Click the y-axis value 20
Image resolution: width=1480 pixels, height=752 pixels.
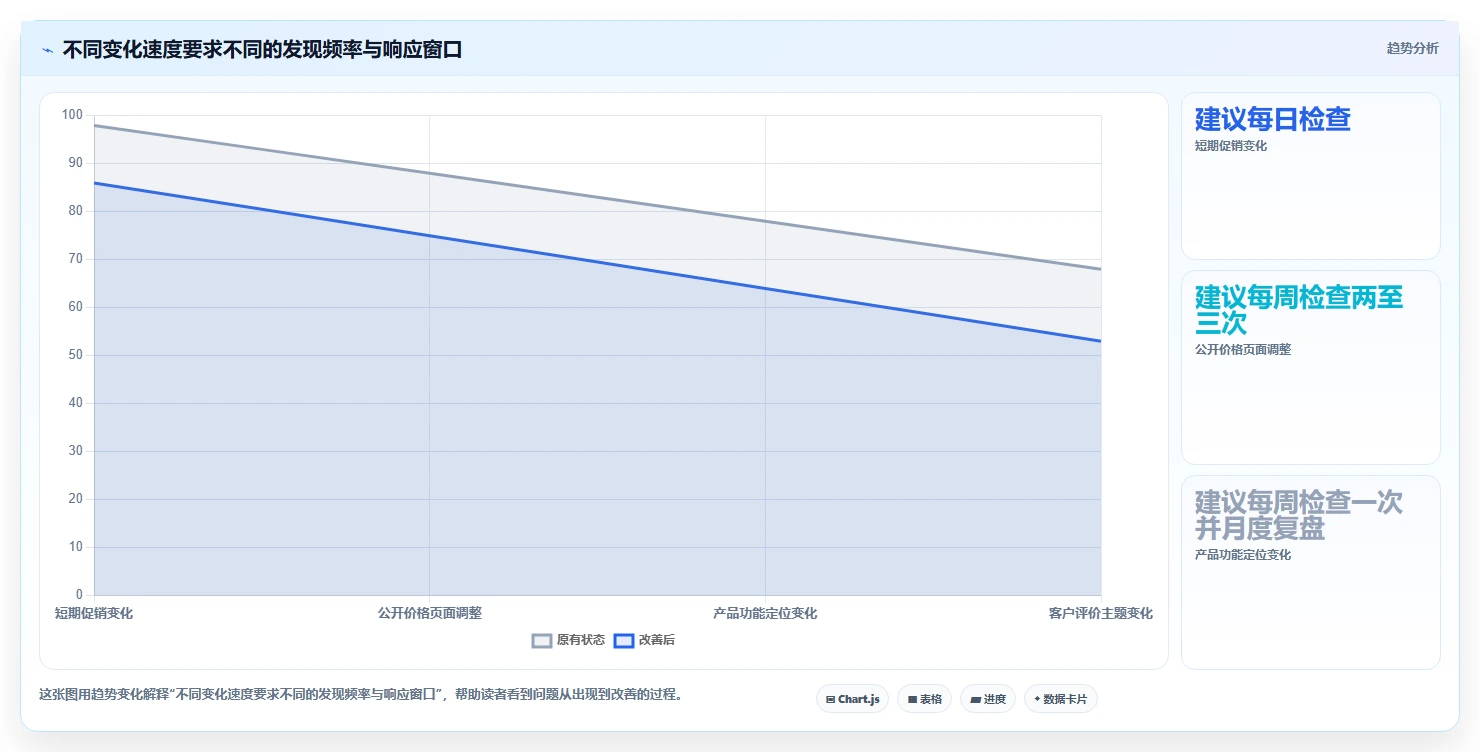click(75, 499)
